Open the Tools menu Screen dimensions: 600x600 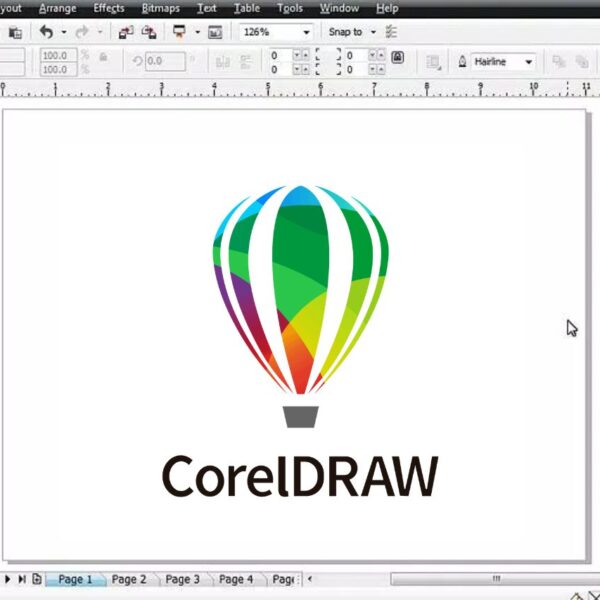pos(290,8)
